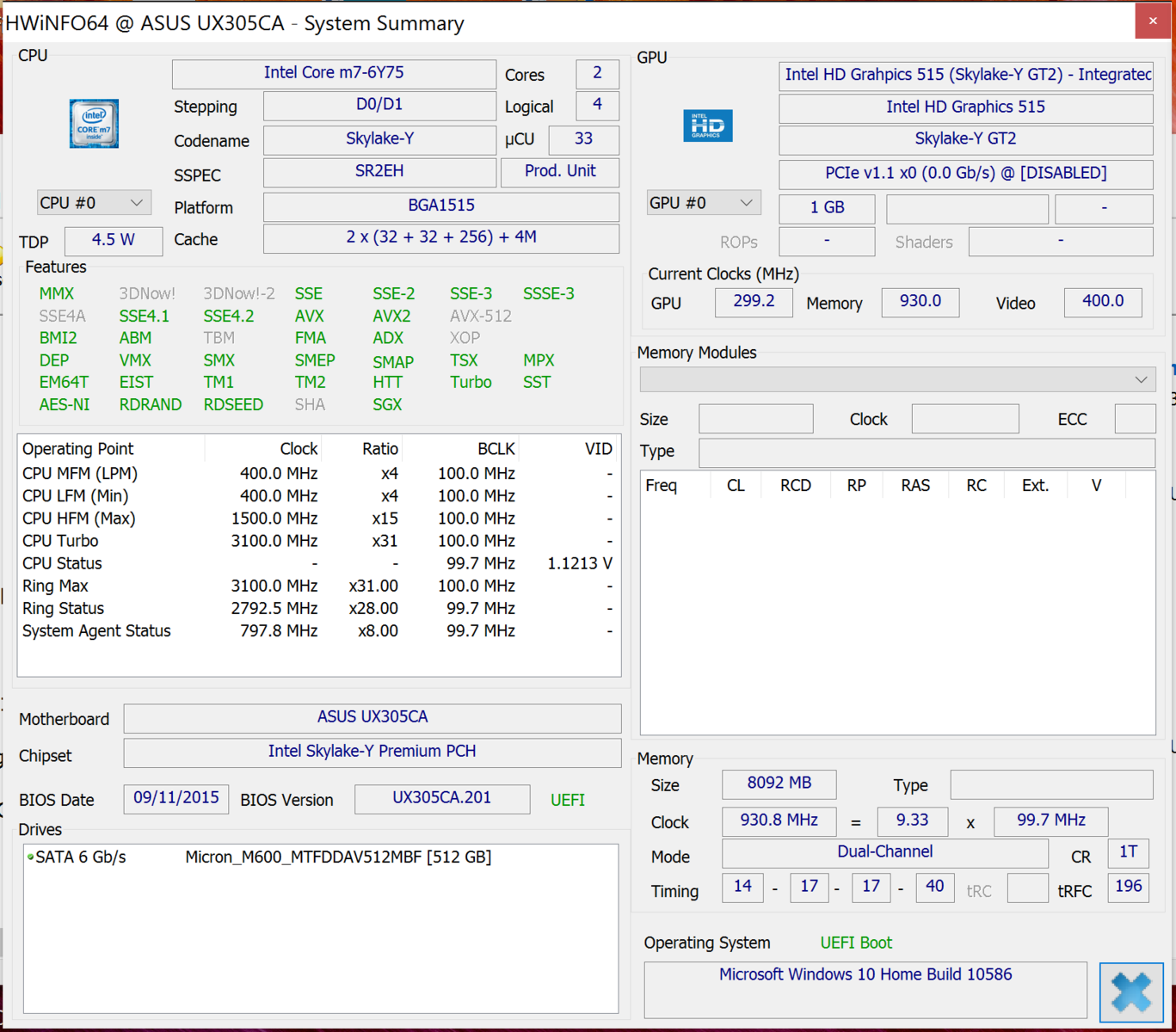The width and height of the screenshot is (1176, 1032).
Task: Click the GPU clock value 299.2
Action: point(754,302)
